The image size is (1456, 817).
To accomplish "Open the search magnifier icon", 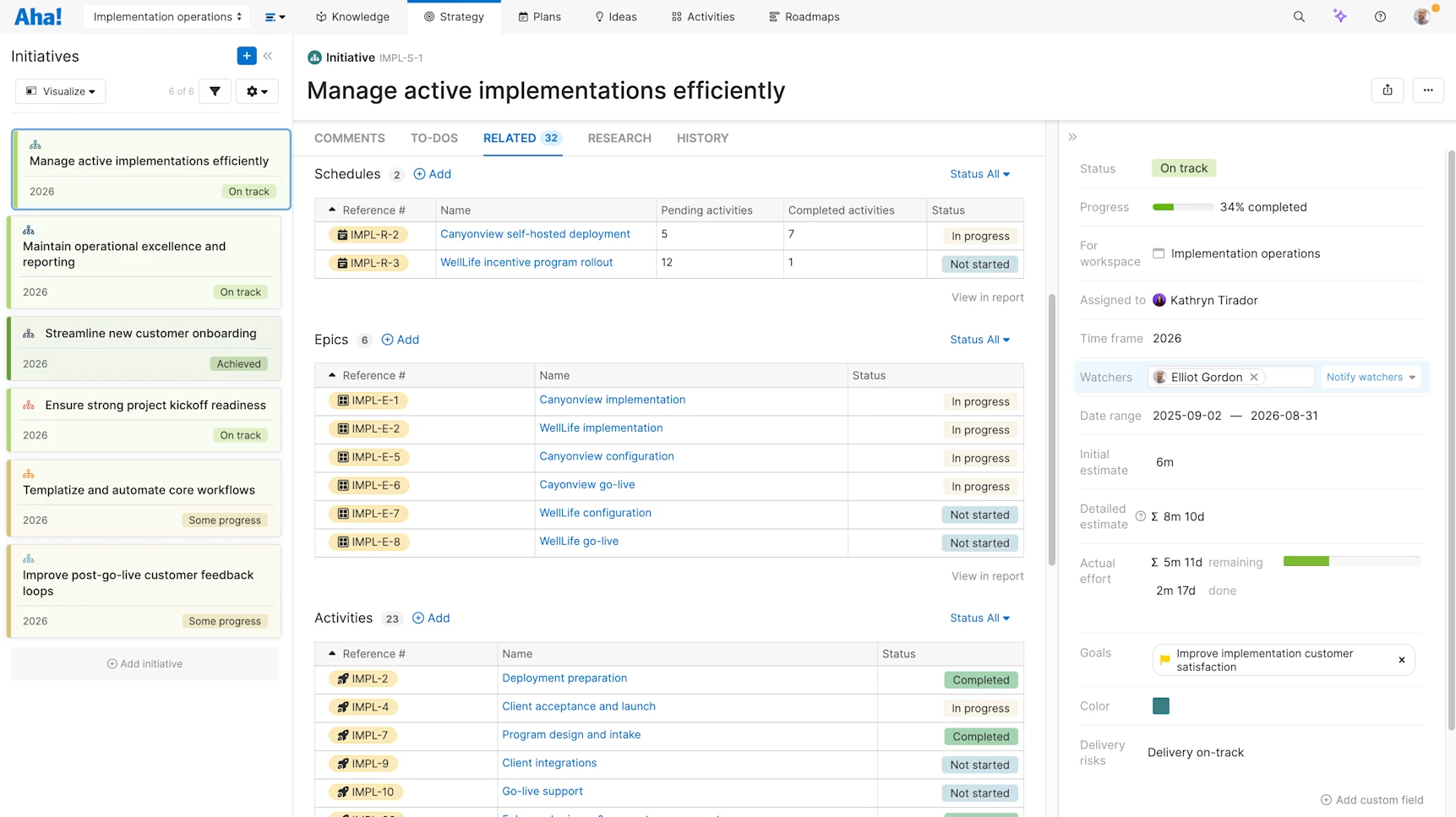I will pos(1299,17).
